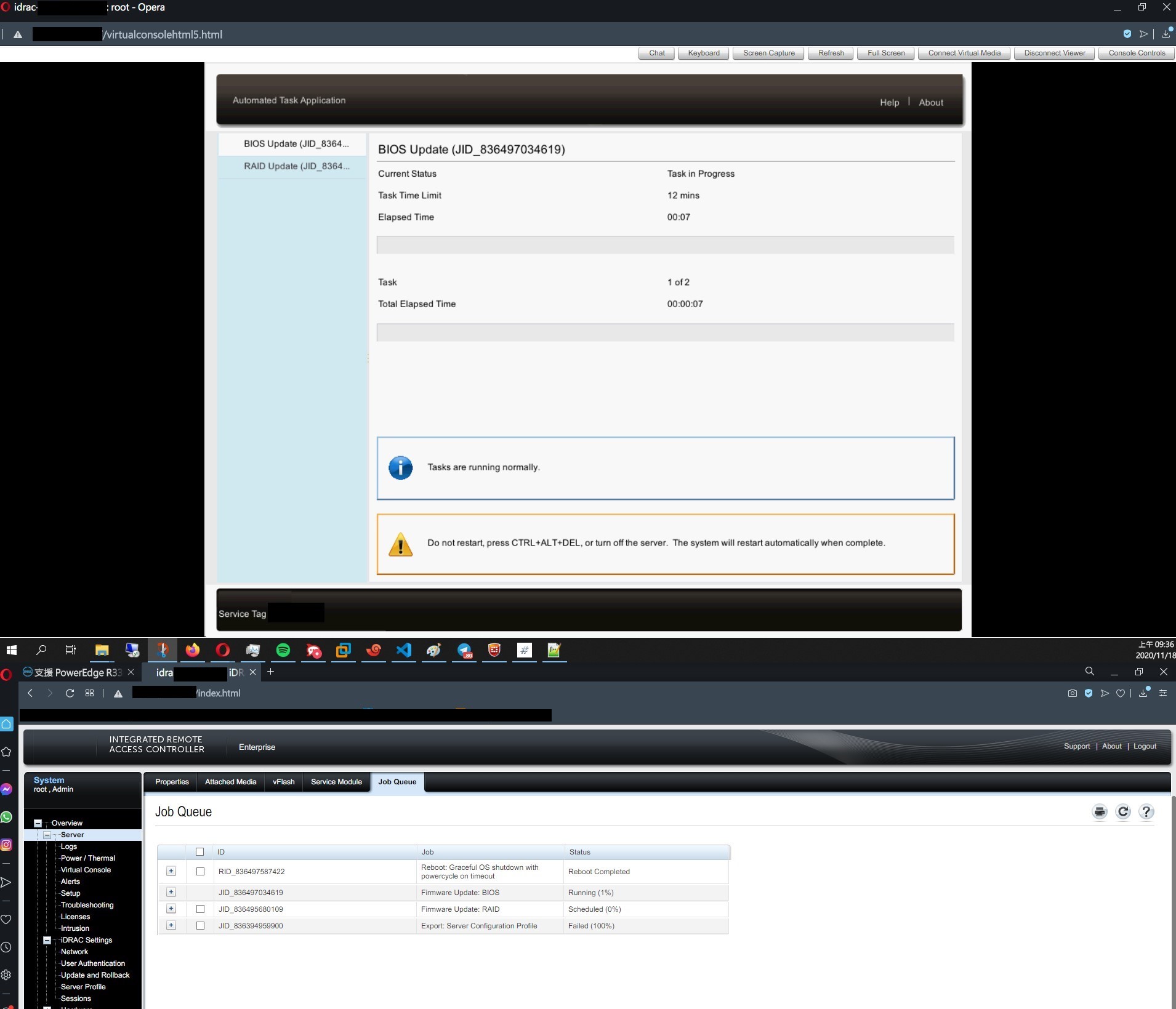Click the BIOS Update elapsed-time progress bar
1176x1009 pixels.
(665, 244)
